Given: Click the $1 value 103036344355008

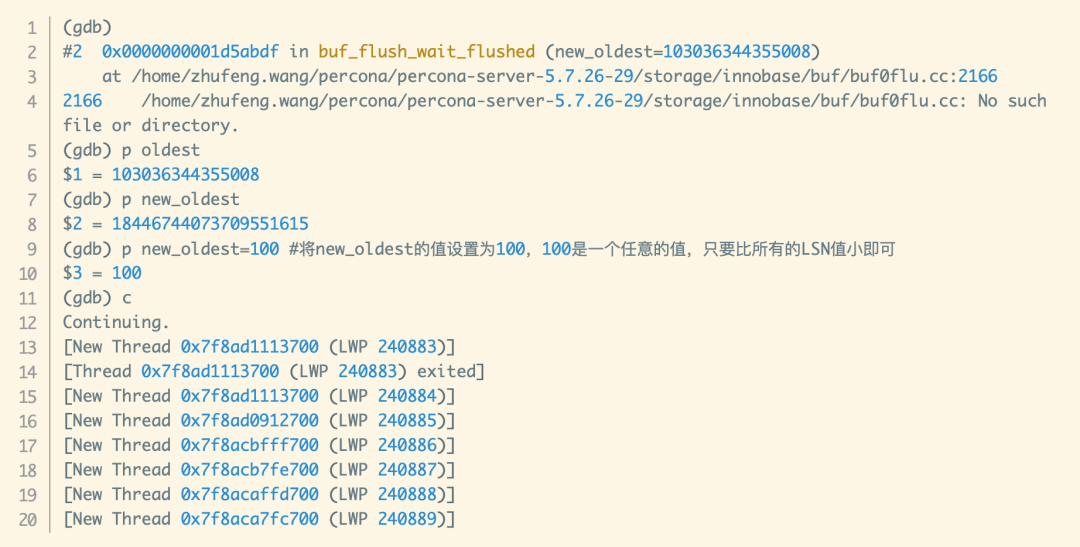Looking at the screenshot, I should tap(185, 174).
